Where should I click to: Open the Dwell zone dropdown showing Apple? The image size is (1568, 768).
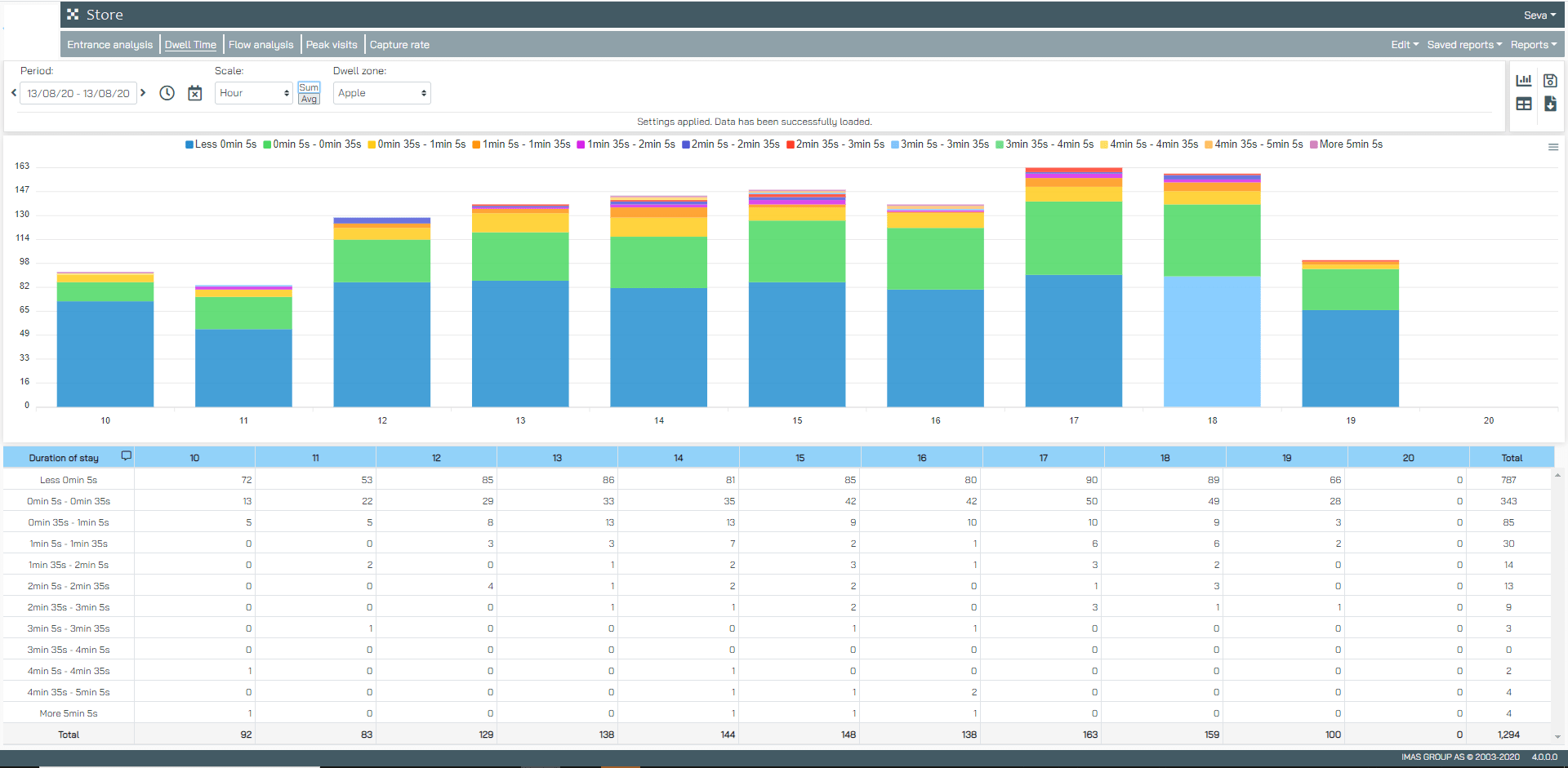381,93
